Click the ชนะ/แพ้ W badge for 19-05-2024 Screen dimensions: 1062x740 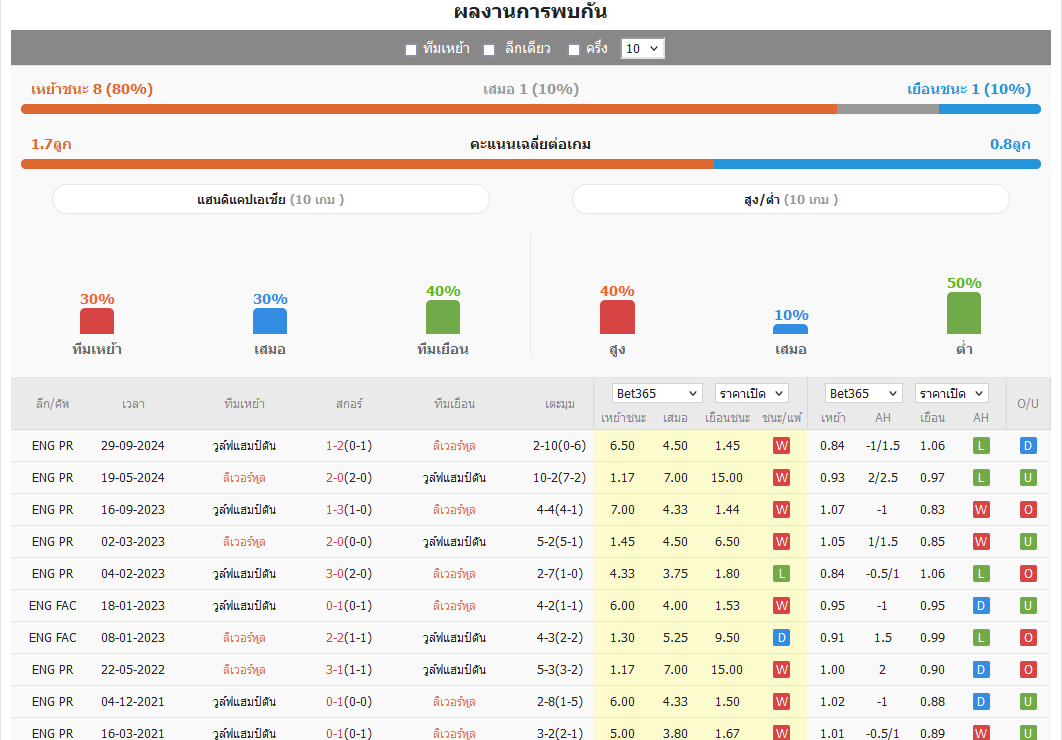782,477
